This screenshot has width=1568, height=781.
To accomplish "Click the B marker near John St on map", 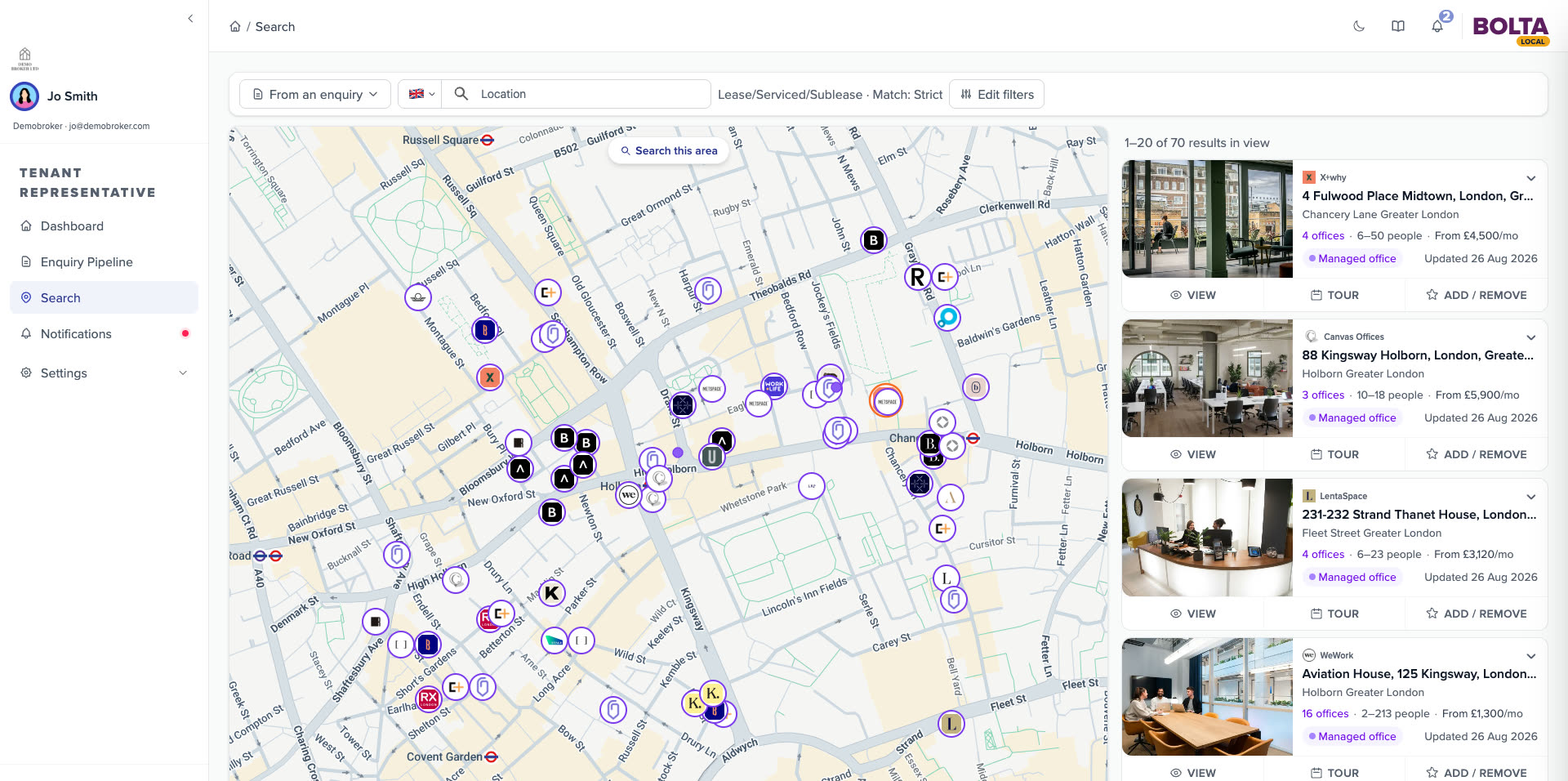I will pos(874,240).
